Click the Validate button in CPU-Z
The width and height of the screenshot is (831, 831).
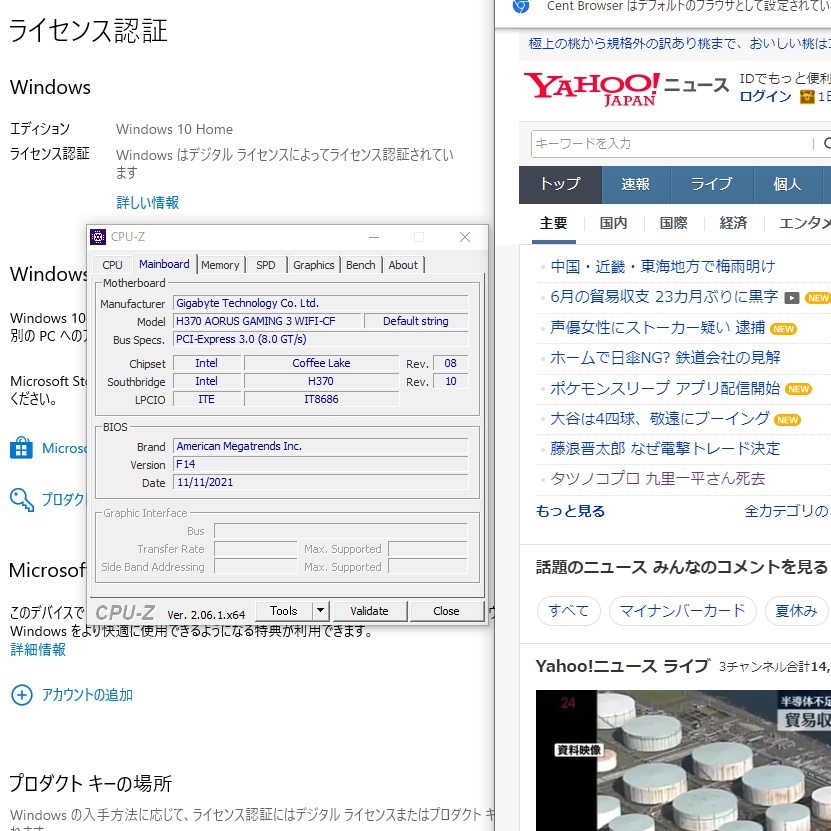click(369, 611)
